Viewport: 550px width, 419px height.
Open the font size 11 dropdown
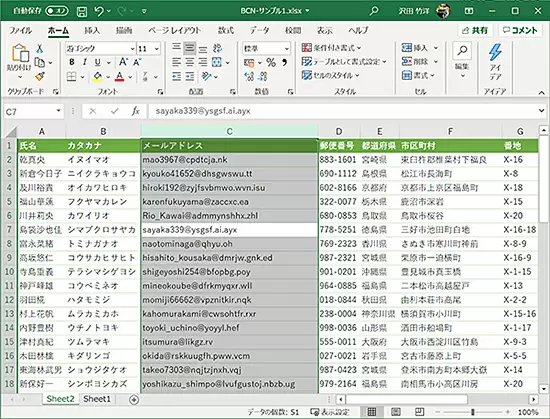156,49
